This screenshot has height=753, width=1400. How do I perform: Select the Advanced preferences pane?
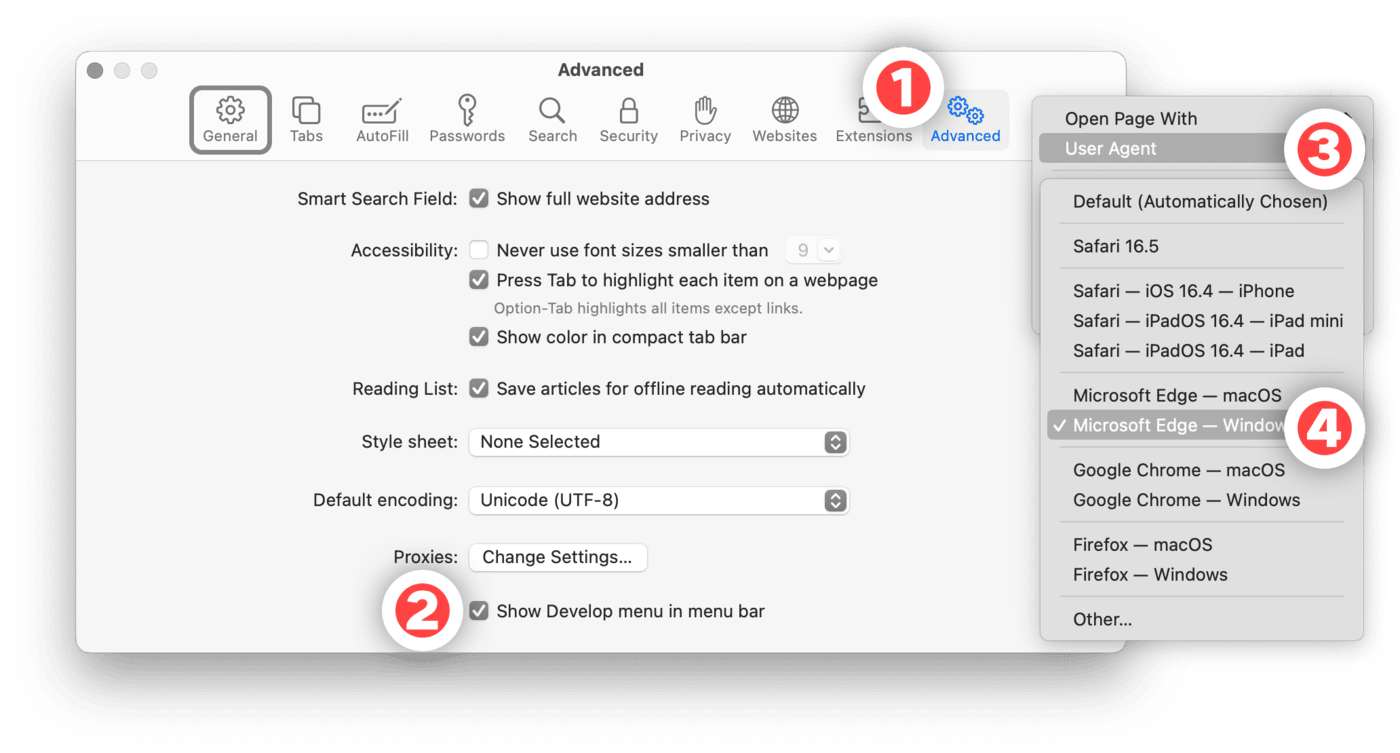click(965, 120)
